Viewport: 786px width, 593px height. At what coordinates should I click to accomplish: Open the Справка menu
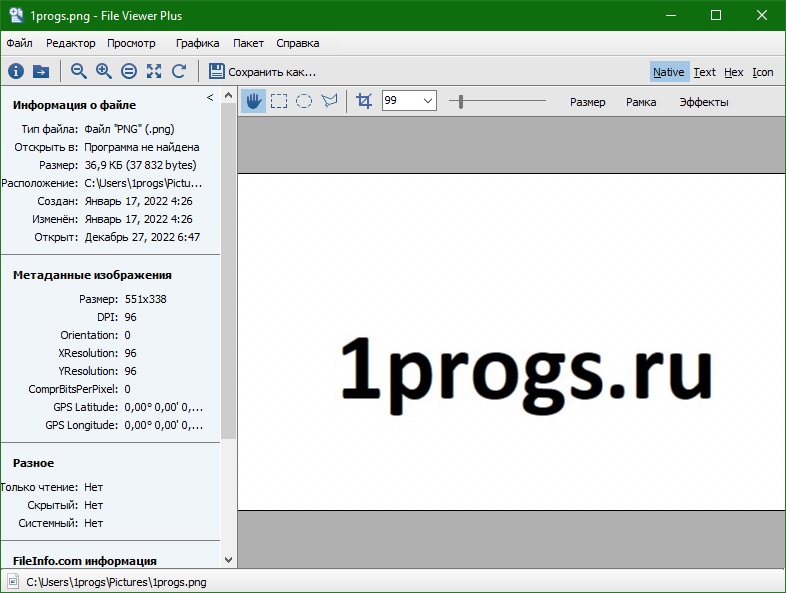click(298, 43)
